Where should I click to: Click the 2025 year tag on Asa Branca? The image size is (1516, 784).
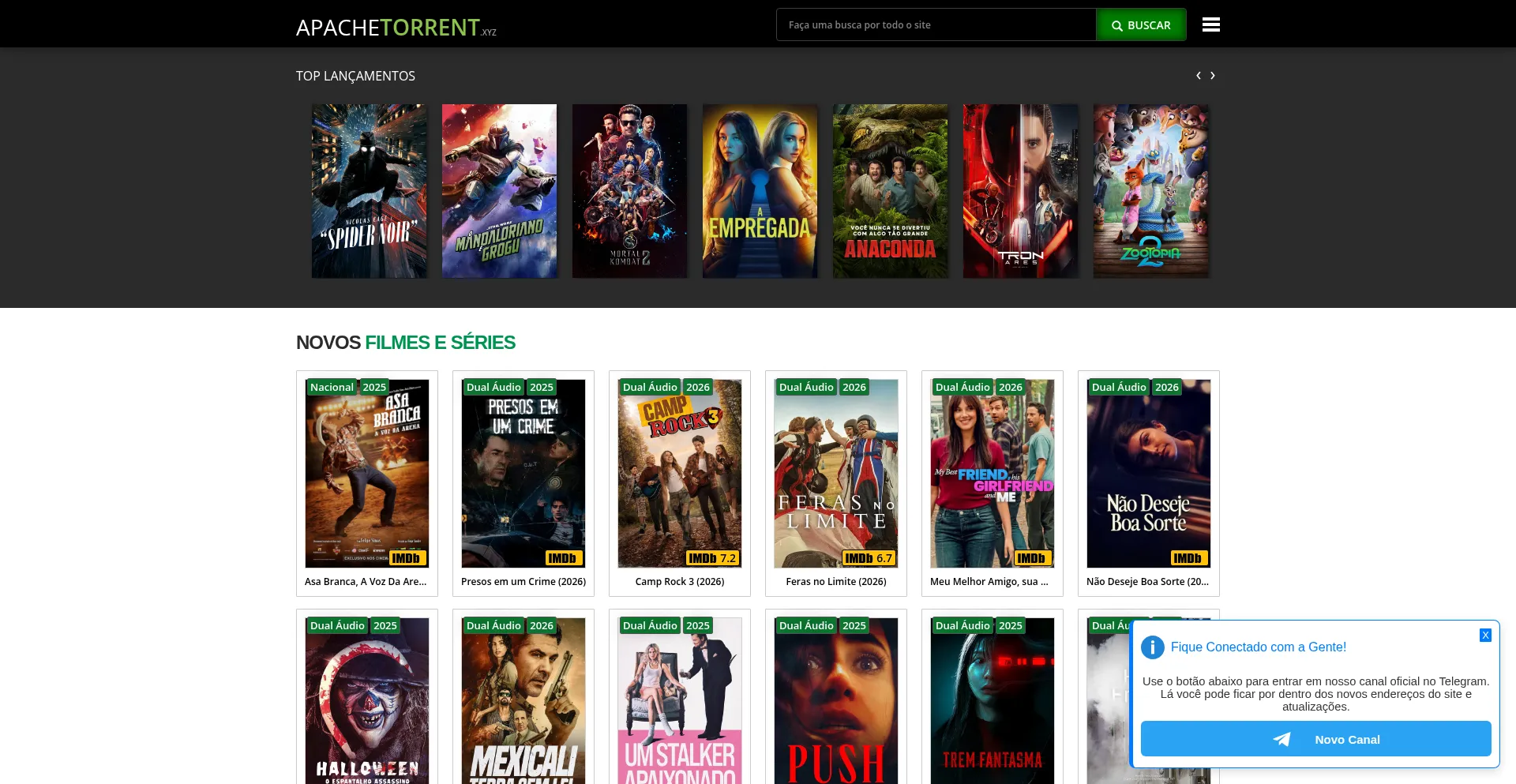pyautogui.click(x=374, y=388)
